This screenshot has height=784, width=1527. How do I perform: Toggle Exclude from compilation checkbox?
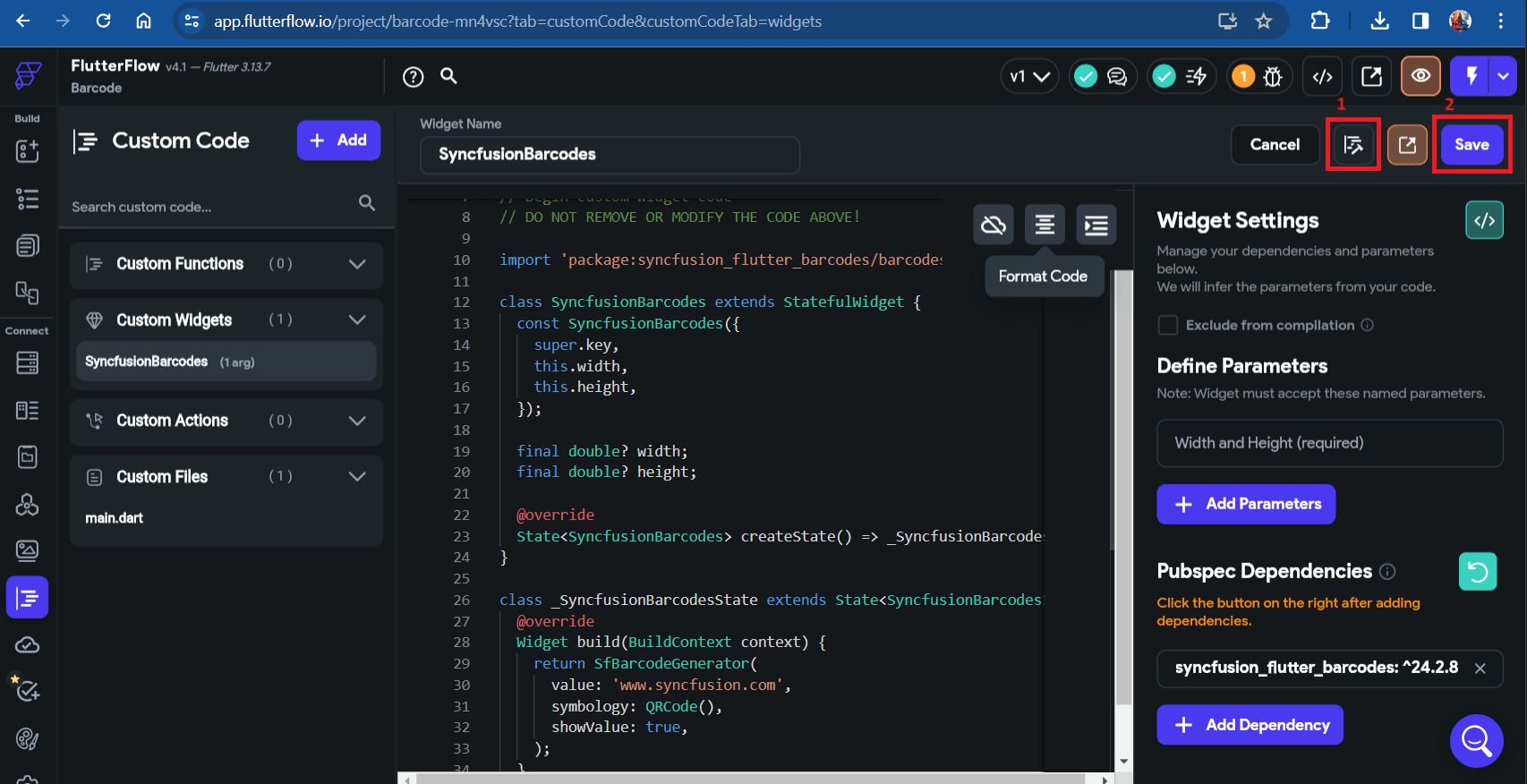point(1167,325)
